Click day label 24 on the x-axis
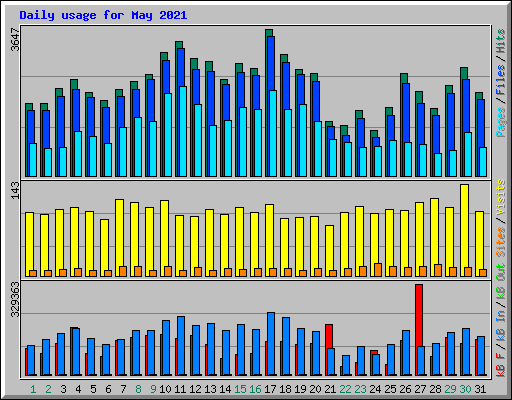 375,389
